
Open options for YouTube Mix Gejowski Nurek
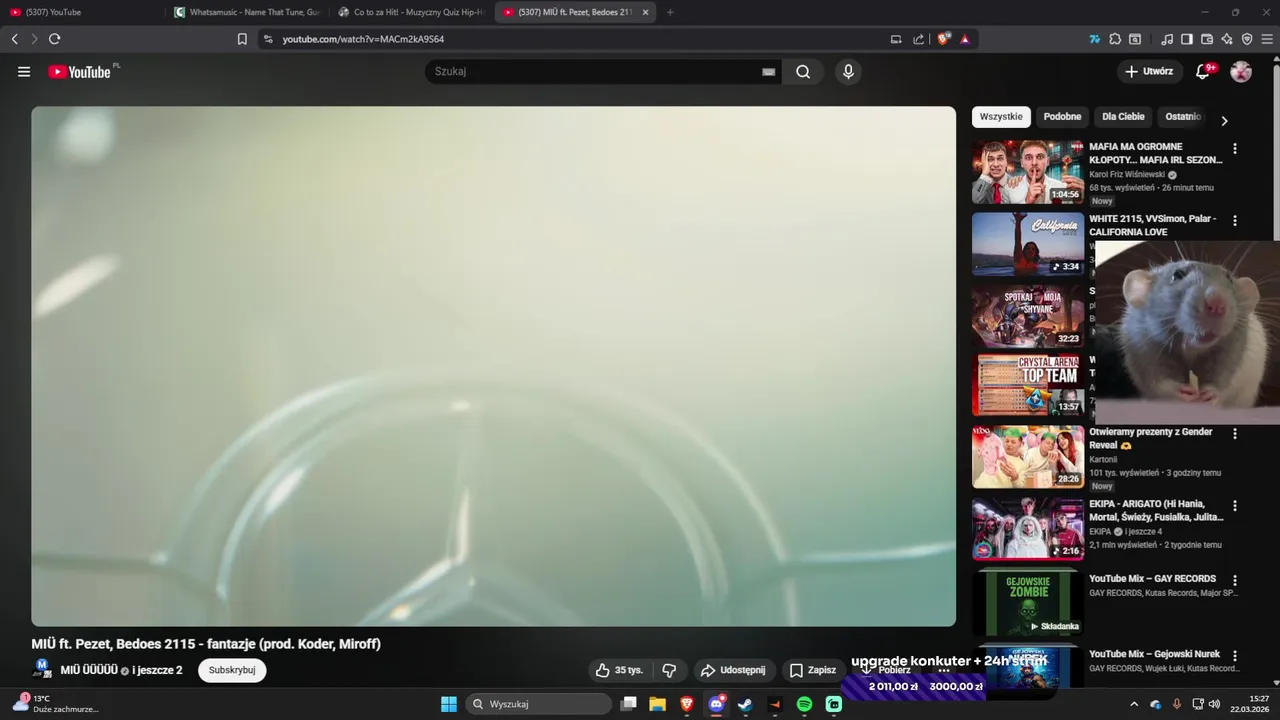1235,655
